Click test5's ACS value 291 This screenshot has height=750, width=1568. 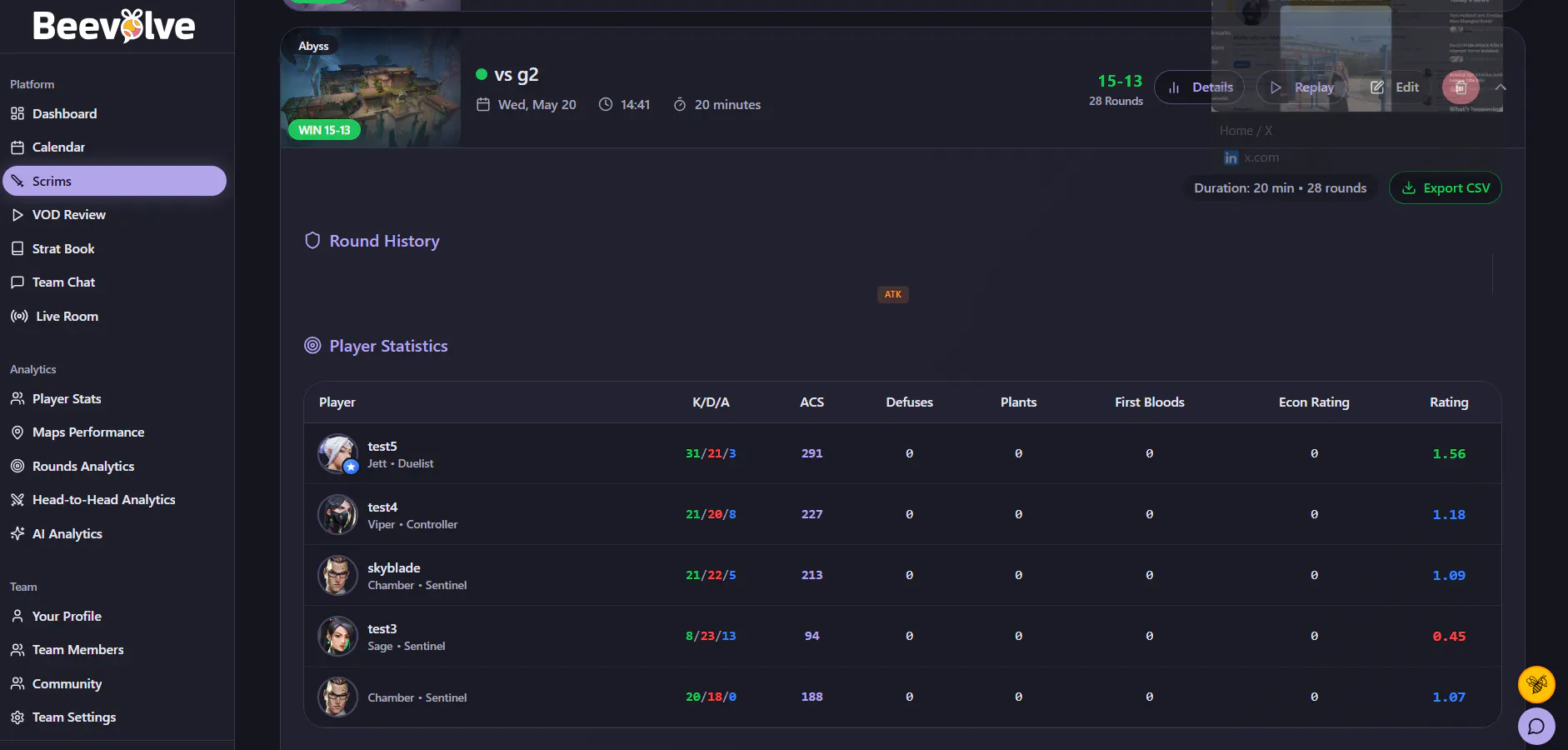pos(812,453)
